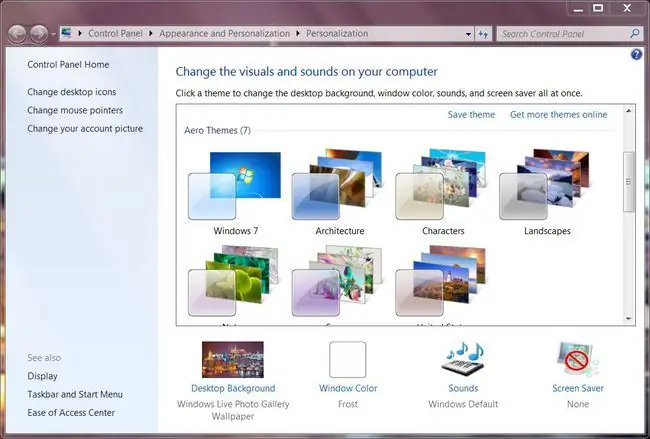Image resolution: width=650 pixels, height=439 pixels.
Task: Close the Personalization window
Action: pos(627,8)
